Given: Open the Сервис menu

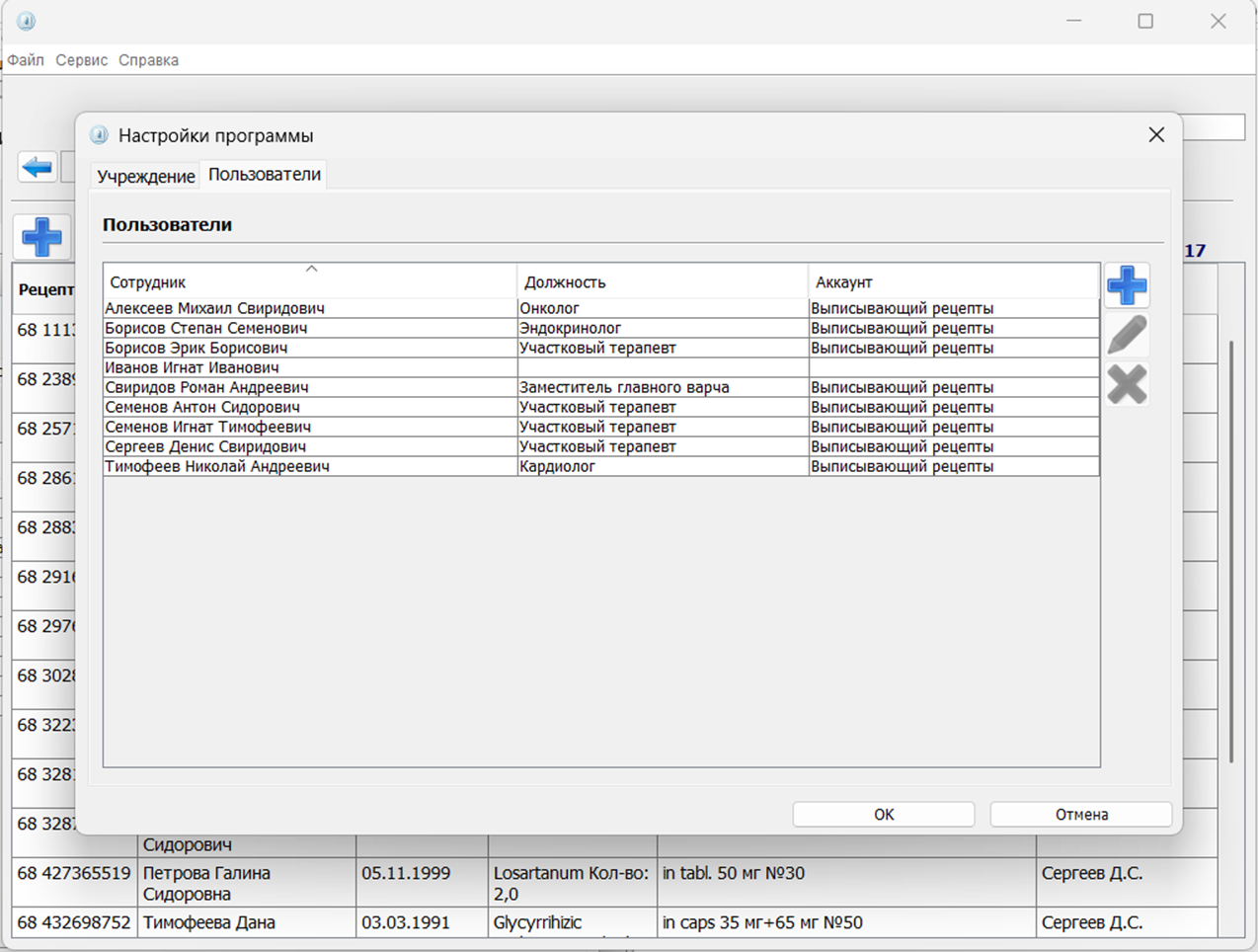Looking at the screenshot, I should pos(81,60).
